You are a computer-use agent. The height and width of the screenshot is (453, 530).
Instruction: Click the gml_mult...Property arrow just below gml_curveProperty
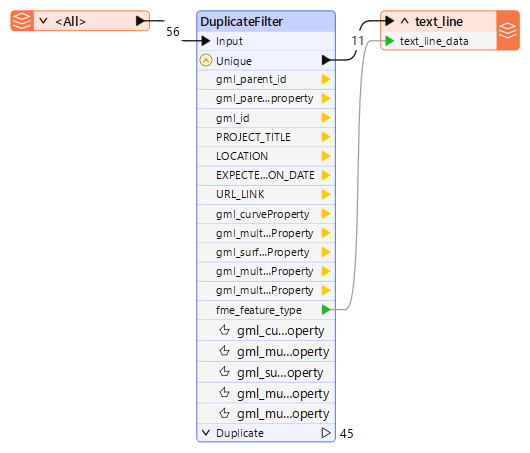point(326,233)
